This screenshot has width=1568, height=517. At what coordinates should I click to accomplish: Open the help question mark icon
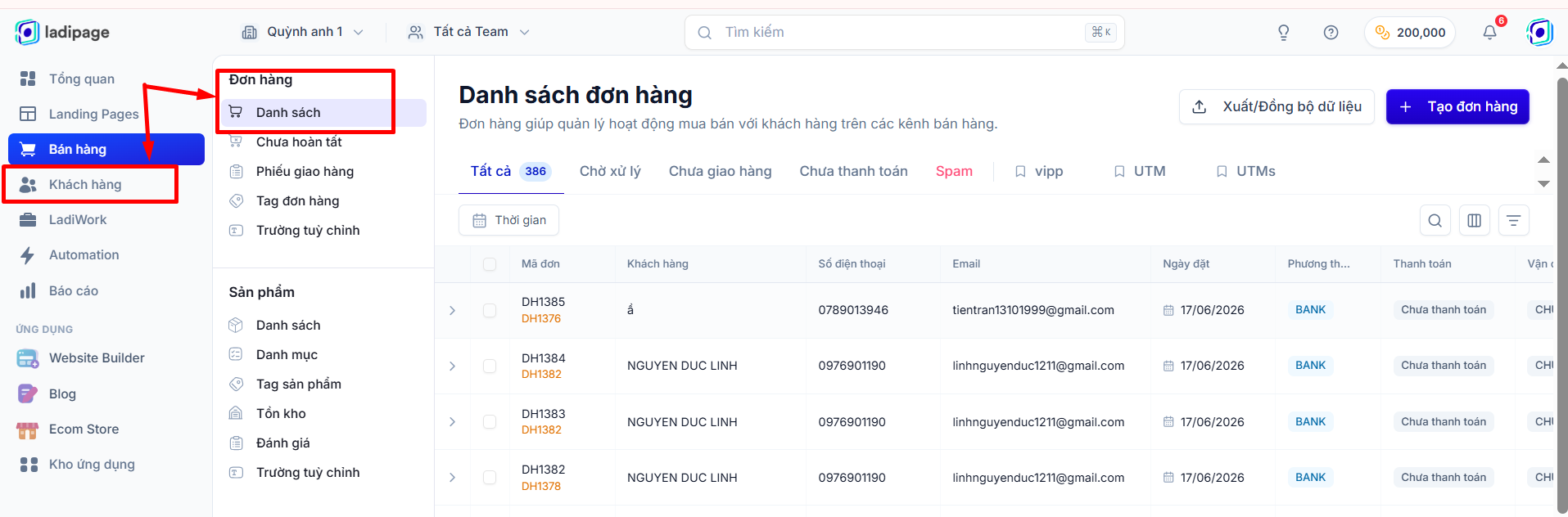1331,33
